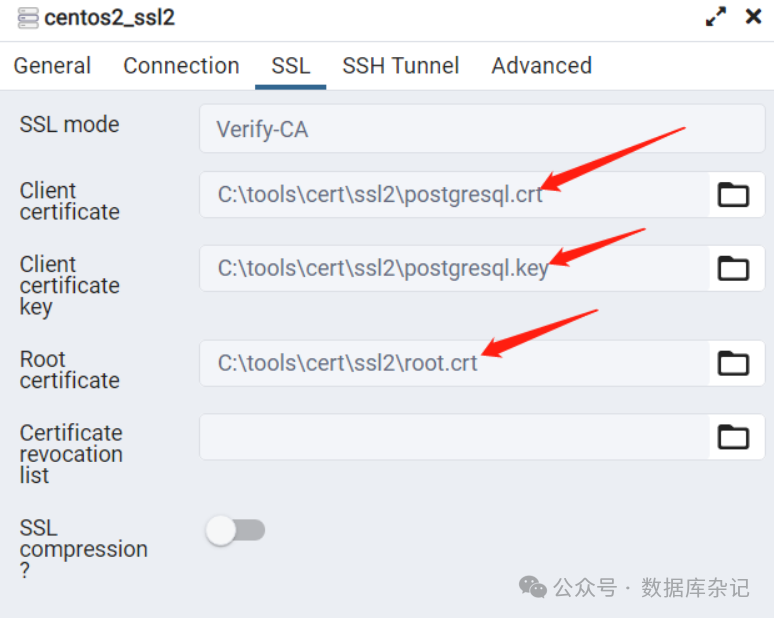Toggle the SSL compression switch
Image resolution: width=774 pixels, height=618 pixels.
pyautogui.click(x=236, y=530)
